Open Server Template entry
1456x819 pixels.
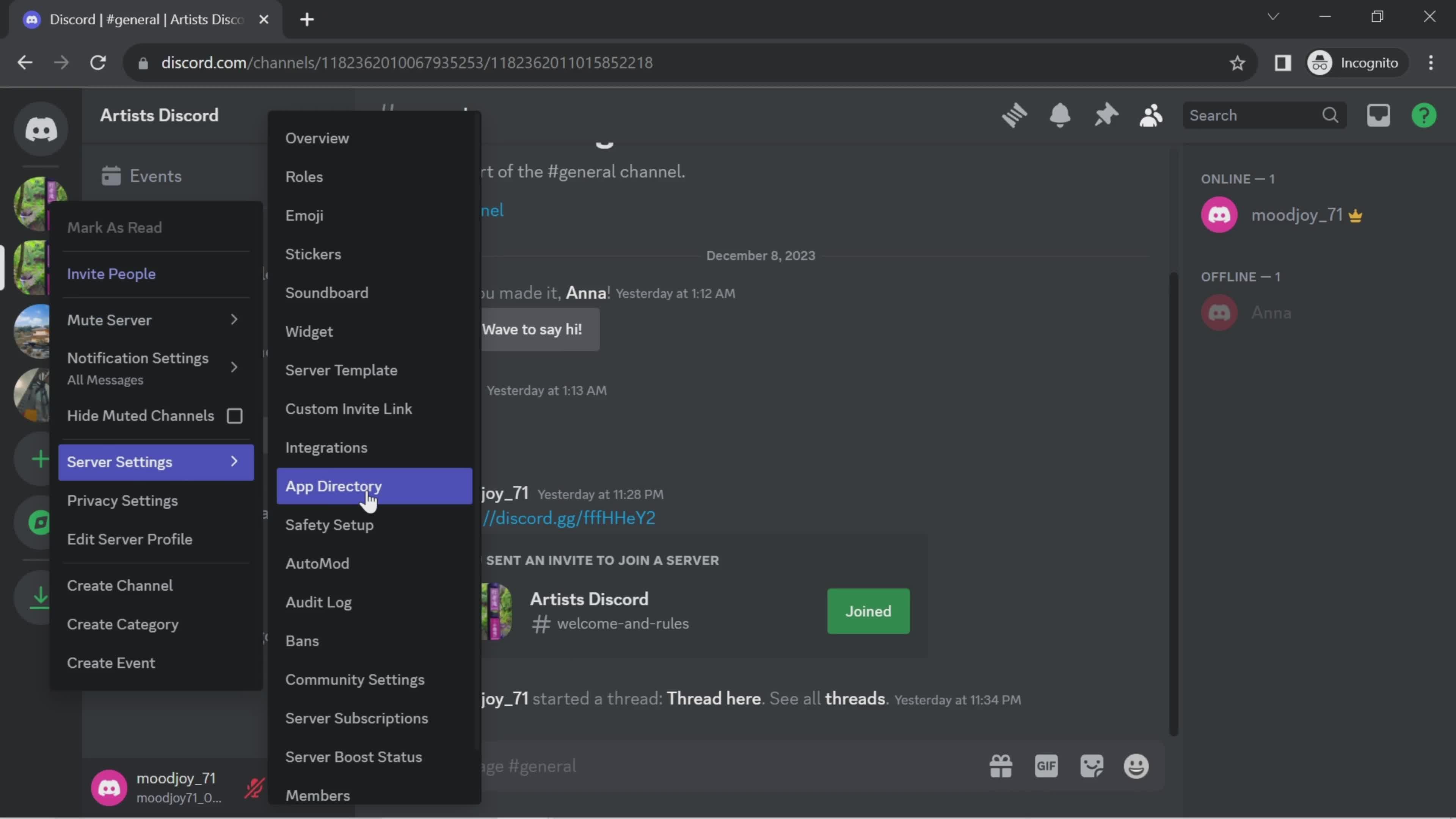[374, 370]
